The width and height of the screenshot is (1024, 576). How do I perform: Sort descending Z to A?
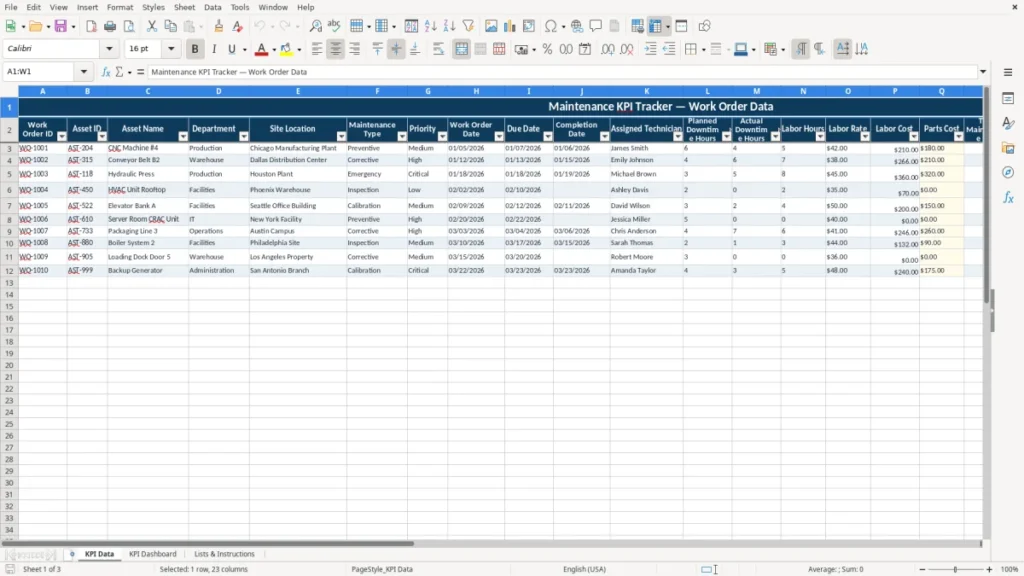[449, 26]
